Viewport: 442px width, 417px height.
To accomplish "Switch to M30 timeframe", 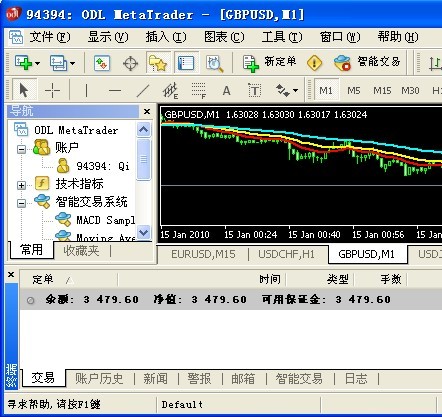I will click(410, 90).
